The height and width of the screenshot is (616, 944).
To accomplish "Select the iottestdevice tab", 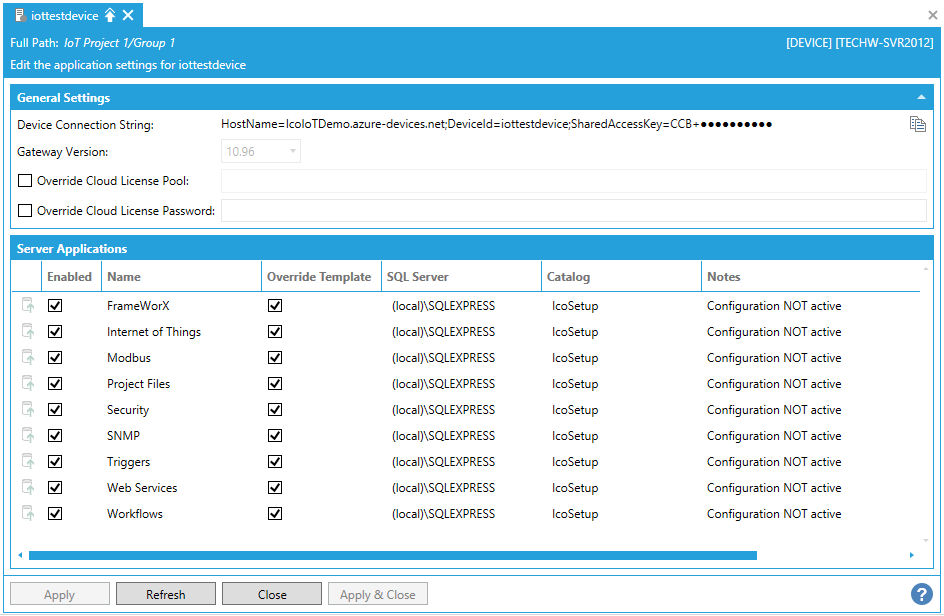I will pos(64,15).
